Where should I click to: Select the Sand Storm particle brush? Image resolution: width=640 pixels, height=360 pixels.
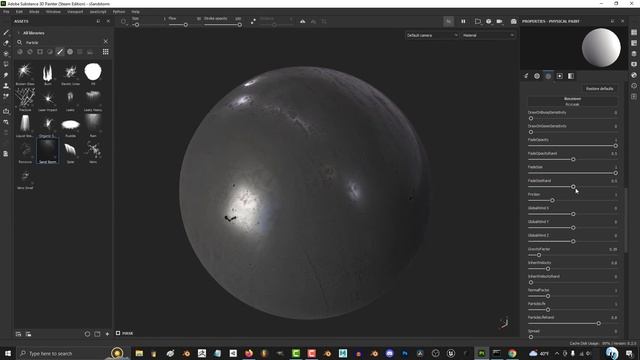point(48,151)
